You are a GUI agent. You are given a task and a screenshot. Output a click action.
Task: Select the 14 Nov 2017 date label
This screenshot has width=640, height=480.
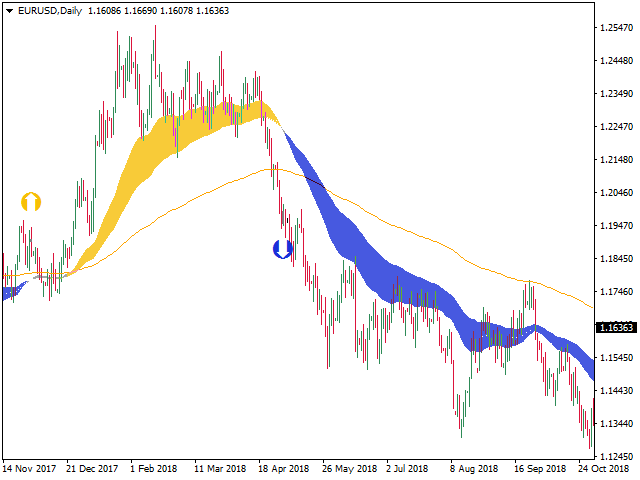(29, 469)
